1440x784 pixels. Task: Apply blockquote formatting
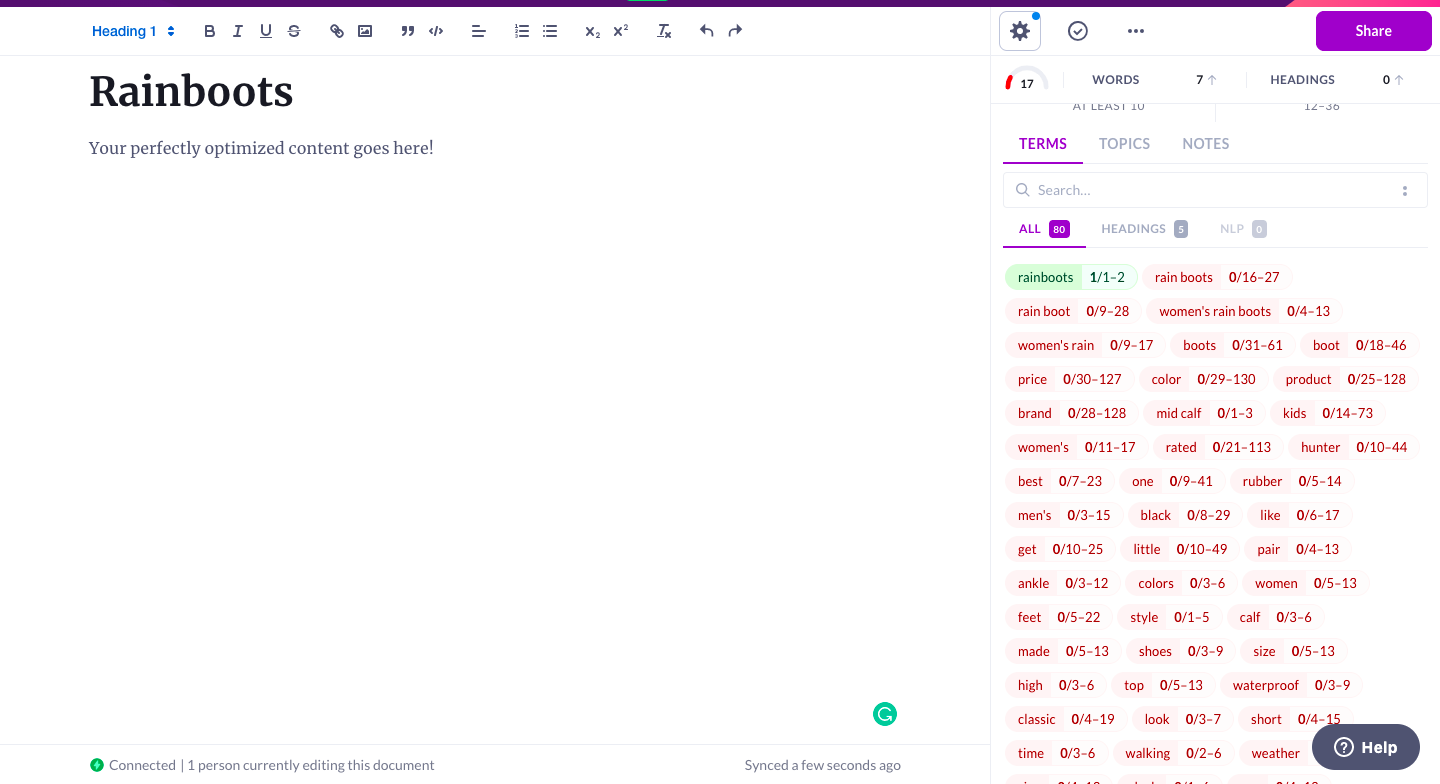408,31
